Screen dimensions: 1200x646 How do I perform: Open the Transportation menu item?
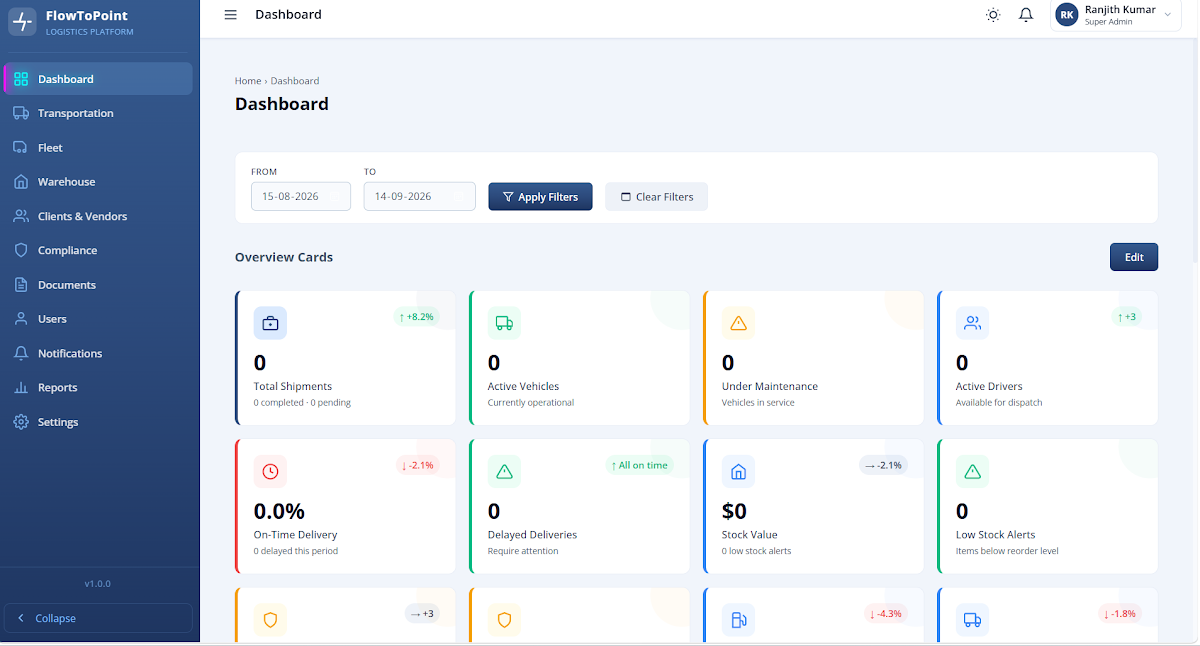[x=98, y=113]
